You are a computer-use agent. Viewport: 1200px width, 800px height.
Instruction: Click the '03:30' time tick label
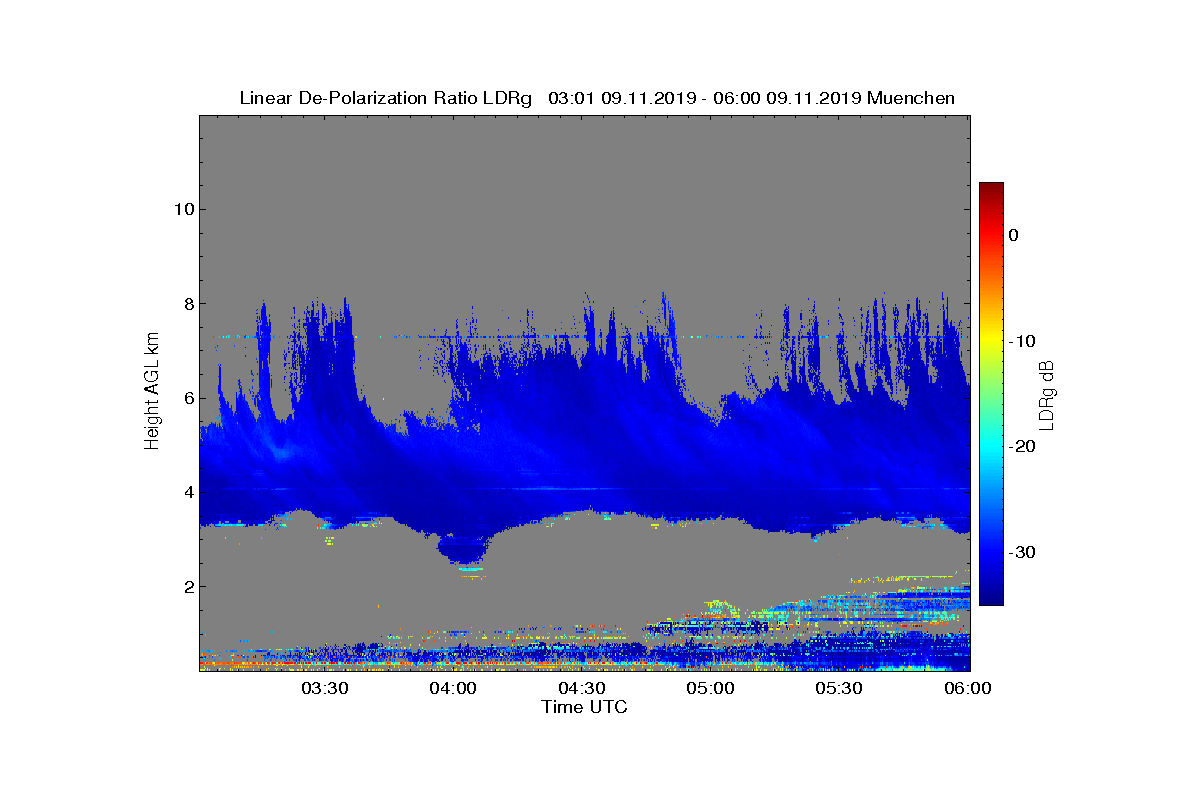pos(325,689)
